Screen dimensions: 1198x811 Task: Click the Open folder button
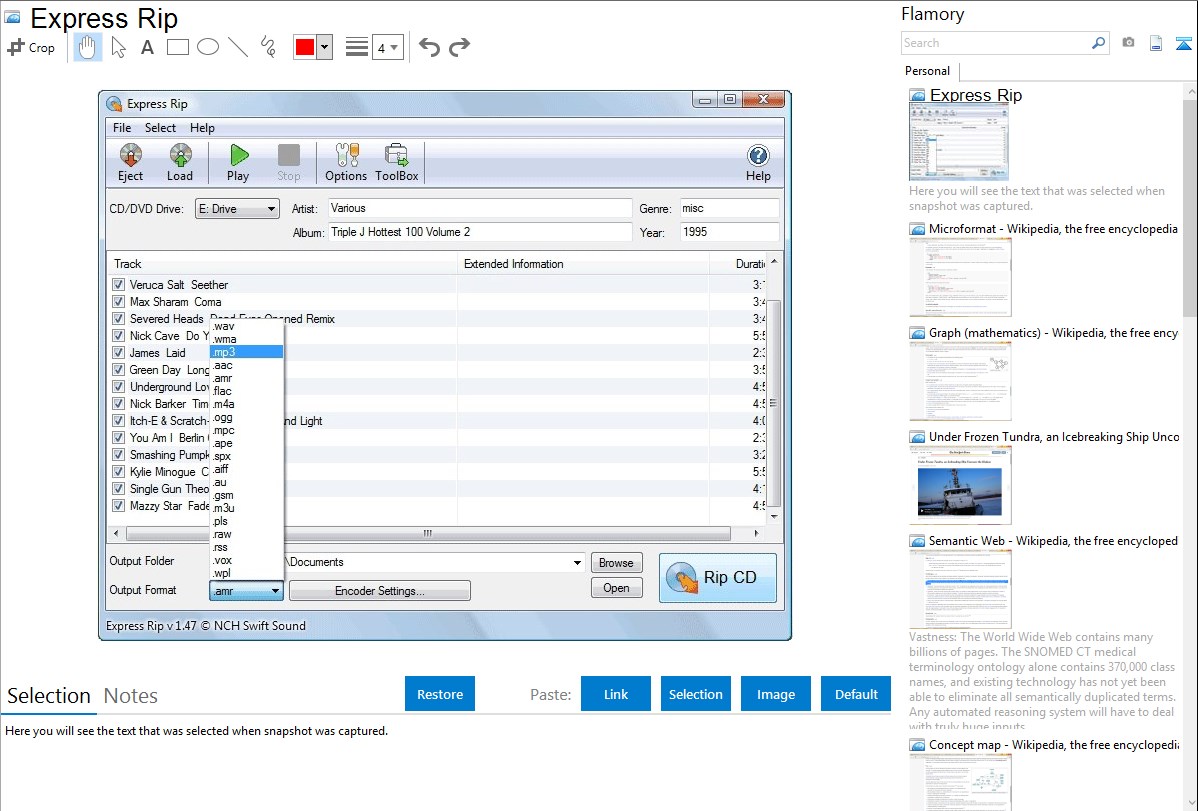coord(617,588)
